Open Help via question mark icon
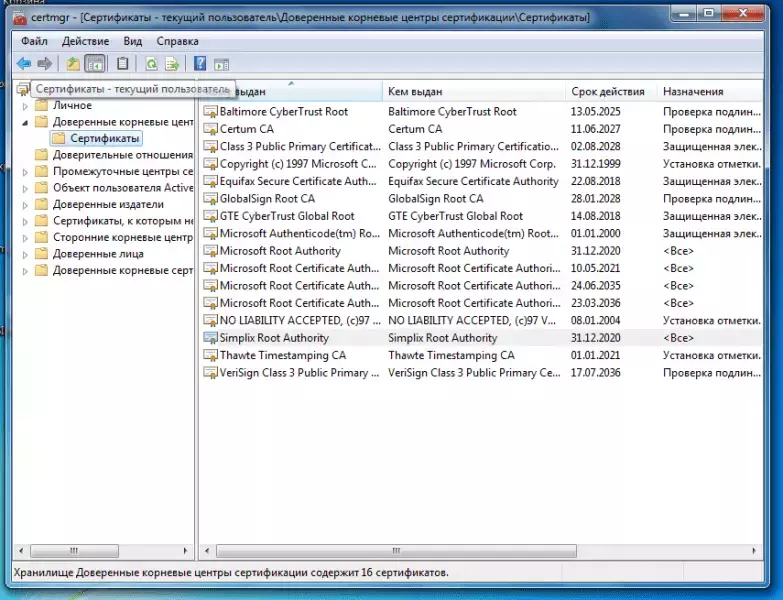The image size is (783, 600). pyautogui.click(x=200, y=63)
